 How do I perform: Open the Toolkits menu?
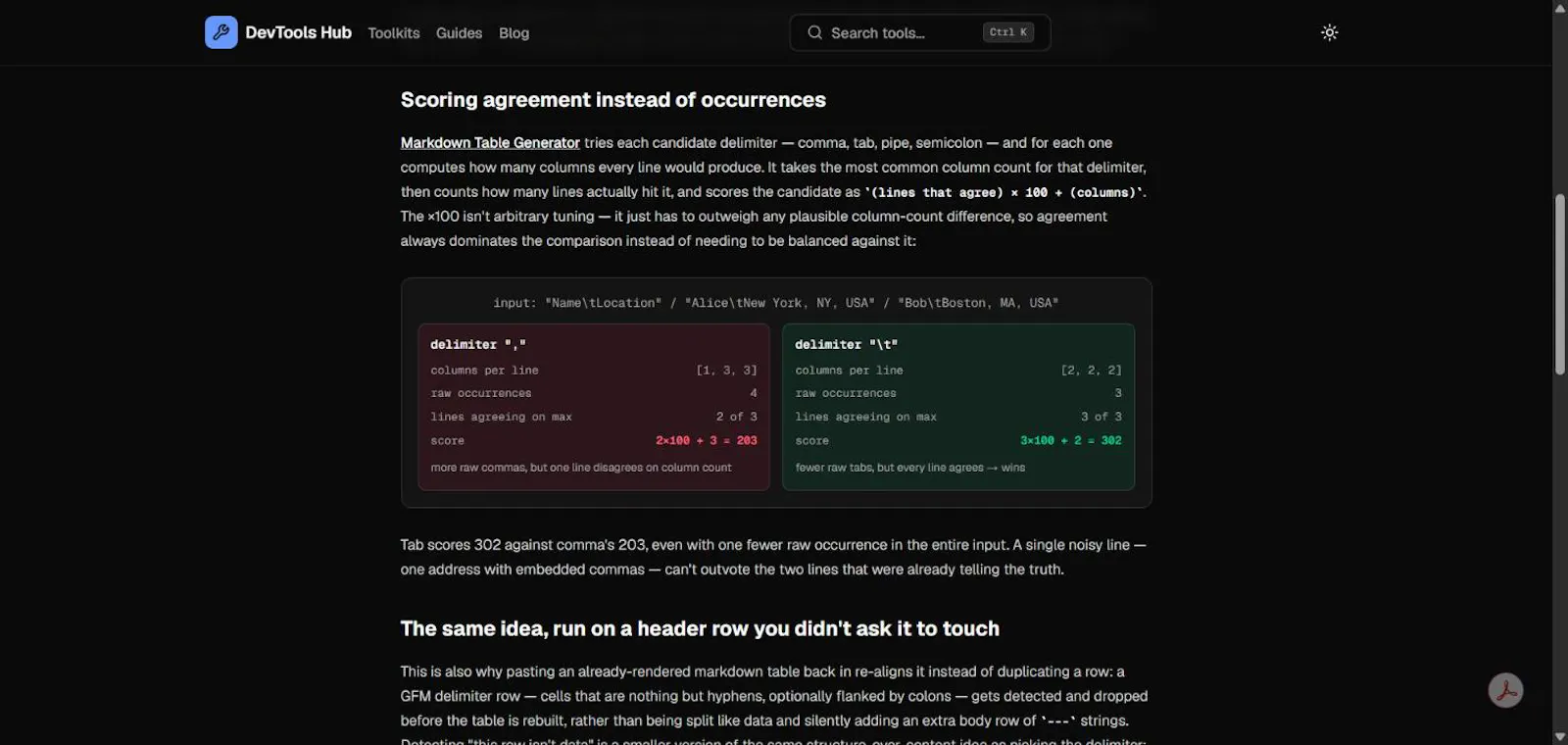pos(394,33)
